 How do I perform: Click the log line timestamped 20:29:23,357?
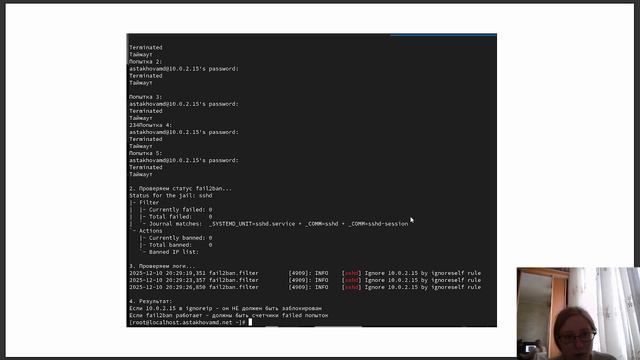point(305,280)
